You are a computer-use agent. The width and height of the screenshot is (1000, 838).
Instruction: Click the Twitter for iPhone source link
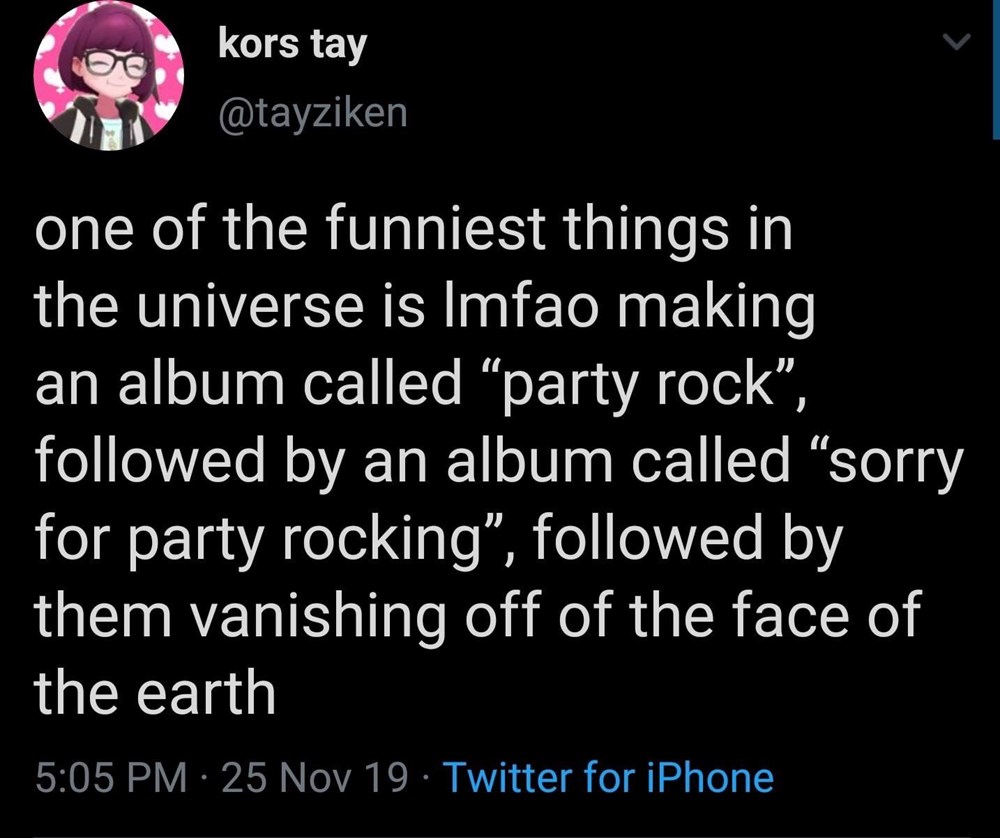pyautogui.click(x=607, y=777)
